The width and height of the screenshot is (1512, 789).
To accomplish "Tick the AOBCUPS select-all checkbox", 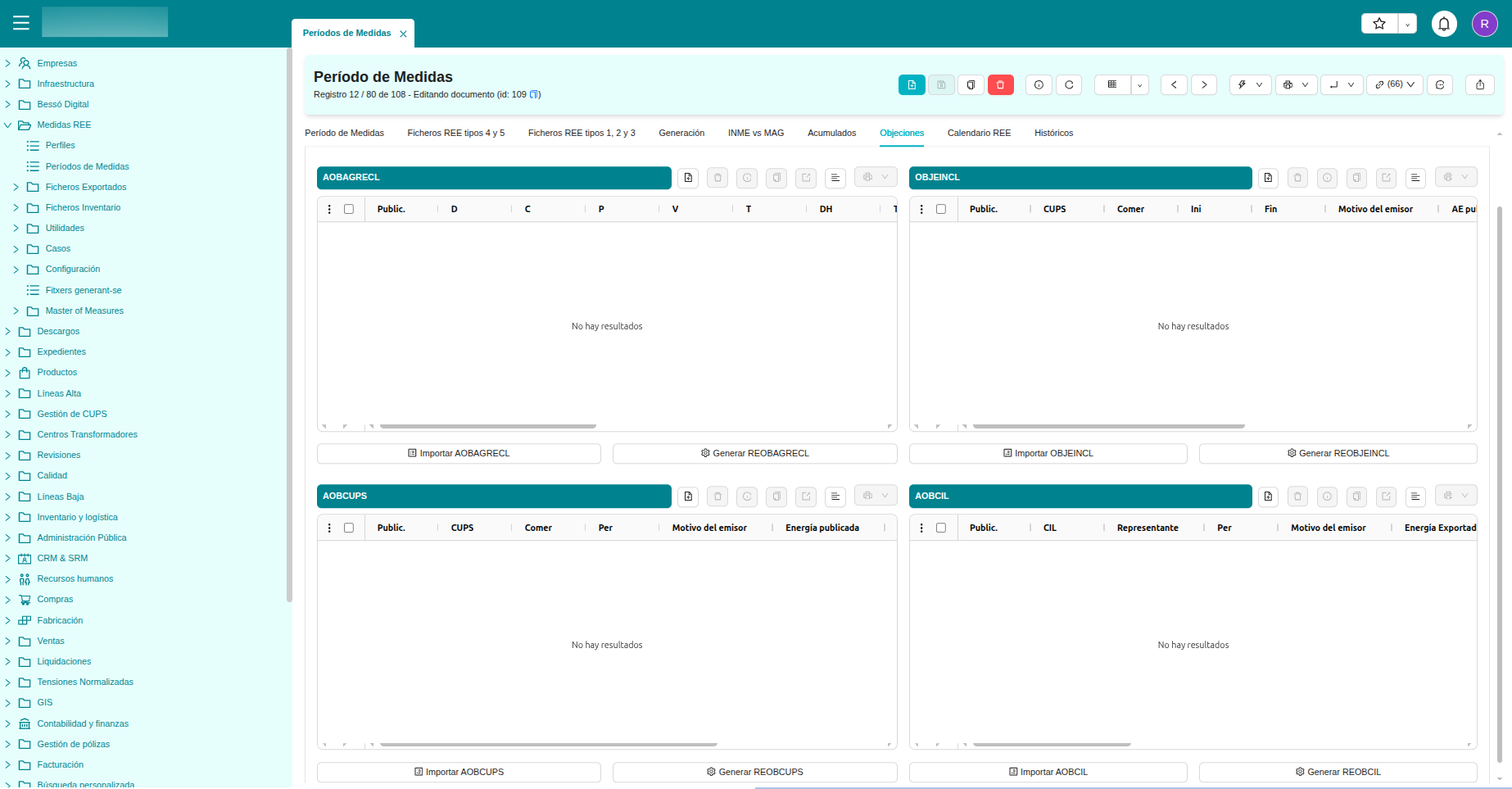I will 349,528.
